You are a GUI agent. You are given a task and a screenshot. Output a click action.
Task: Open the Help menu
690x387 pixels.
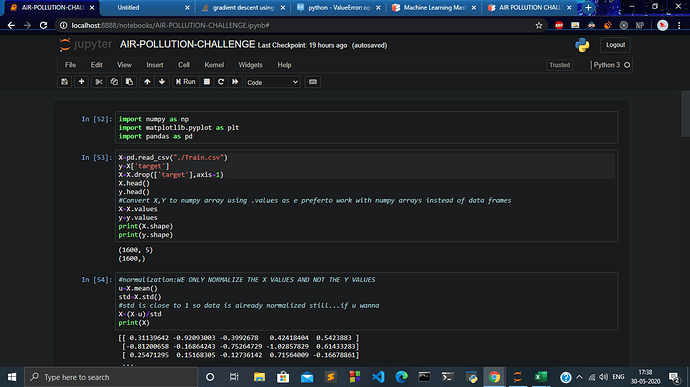click(x=284, y=65)
